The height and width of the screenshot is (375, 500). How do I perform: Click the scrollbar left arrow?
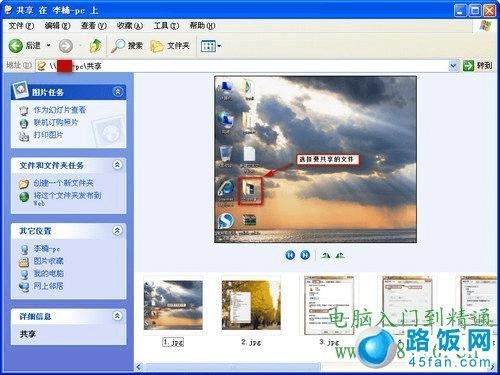[139, 367]
